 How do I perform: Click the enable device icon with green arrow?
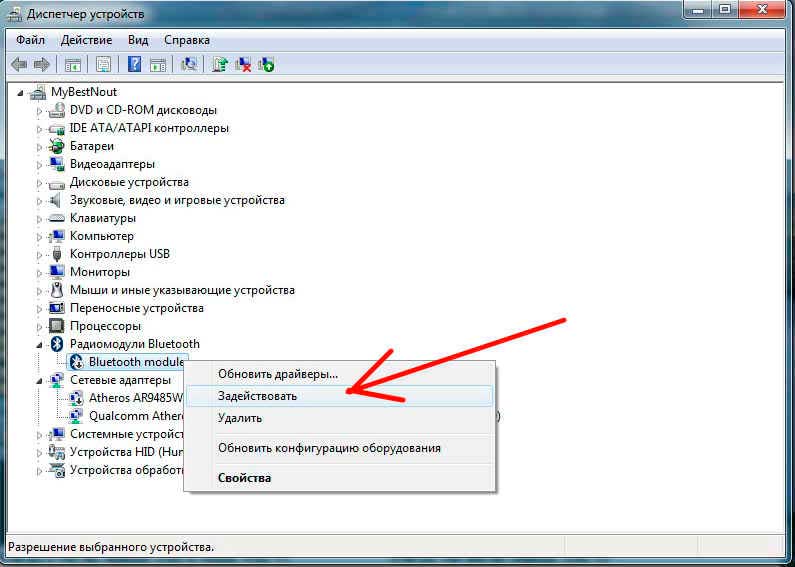tap(266, 64)
